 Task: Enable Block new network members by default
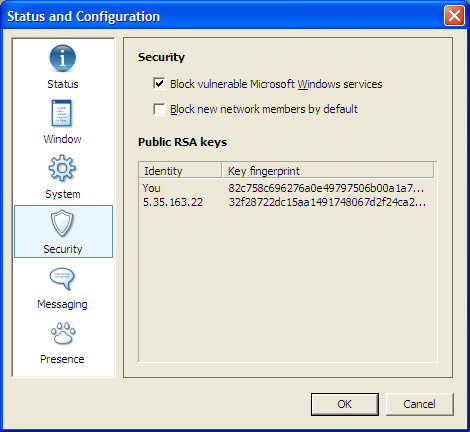[159, 109]
